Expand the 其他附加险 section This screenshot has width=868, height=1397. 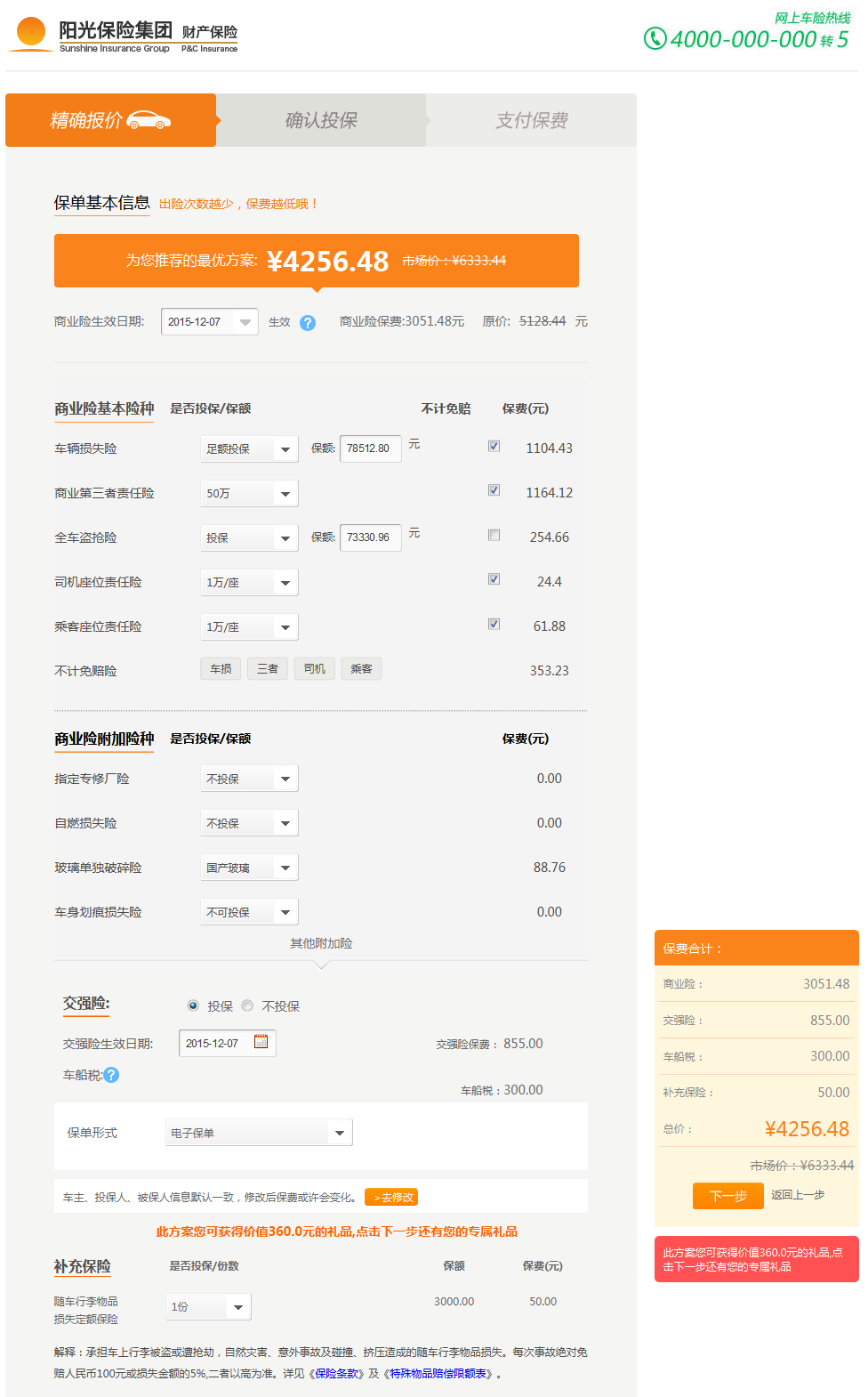click(x=321, y=944)
